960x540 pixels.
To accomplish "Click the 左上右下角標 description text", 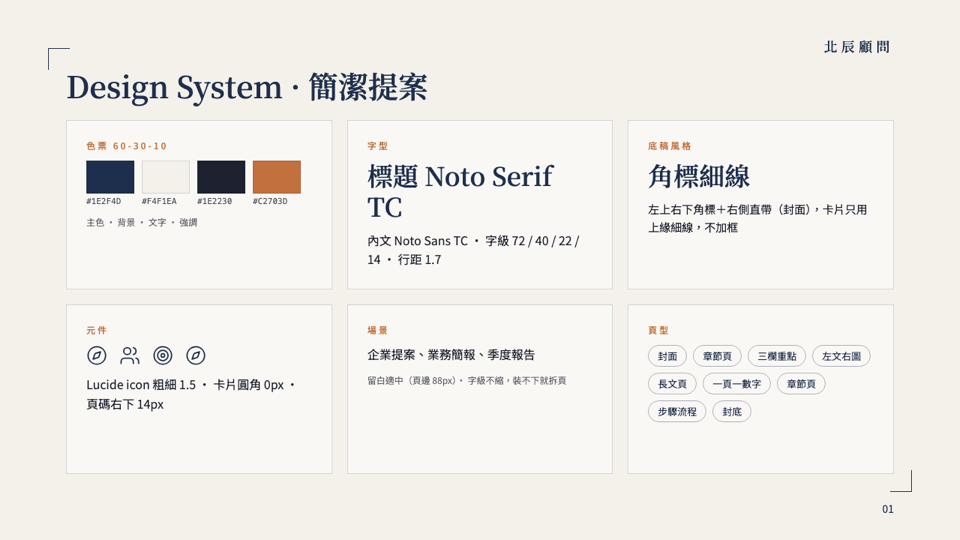I will click(758, 219).
